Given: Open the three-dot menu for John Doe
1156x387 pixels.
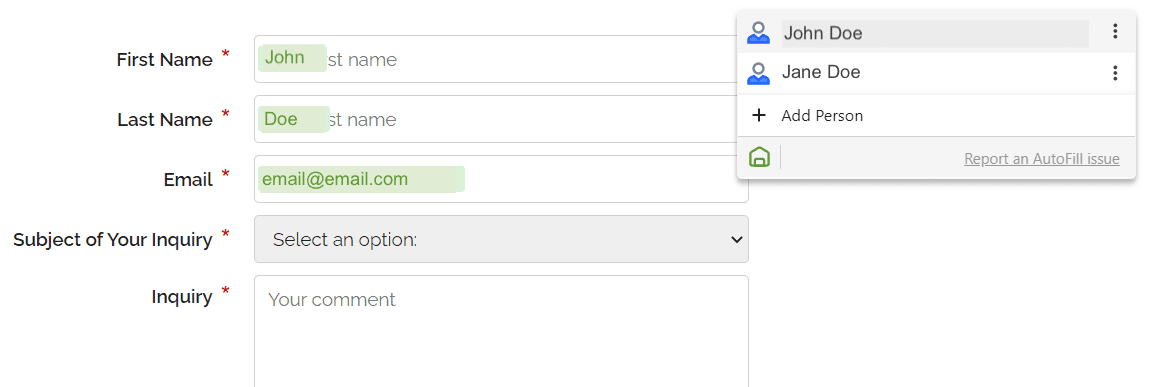Looking at the screenshot, I should point(1115,31).
